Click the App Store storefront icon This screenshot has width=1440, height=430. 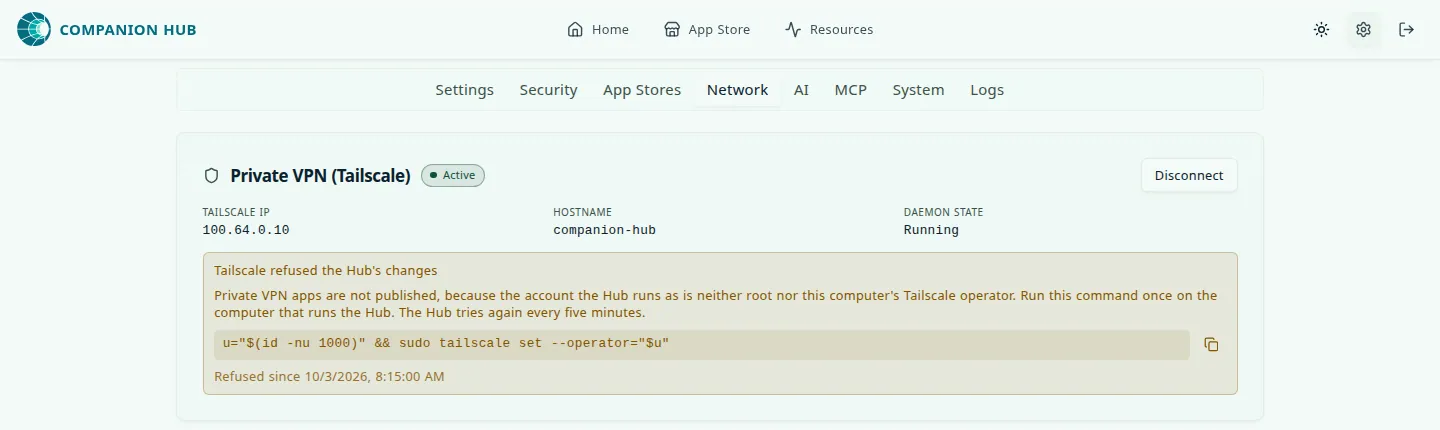672,30
